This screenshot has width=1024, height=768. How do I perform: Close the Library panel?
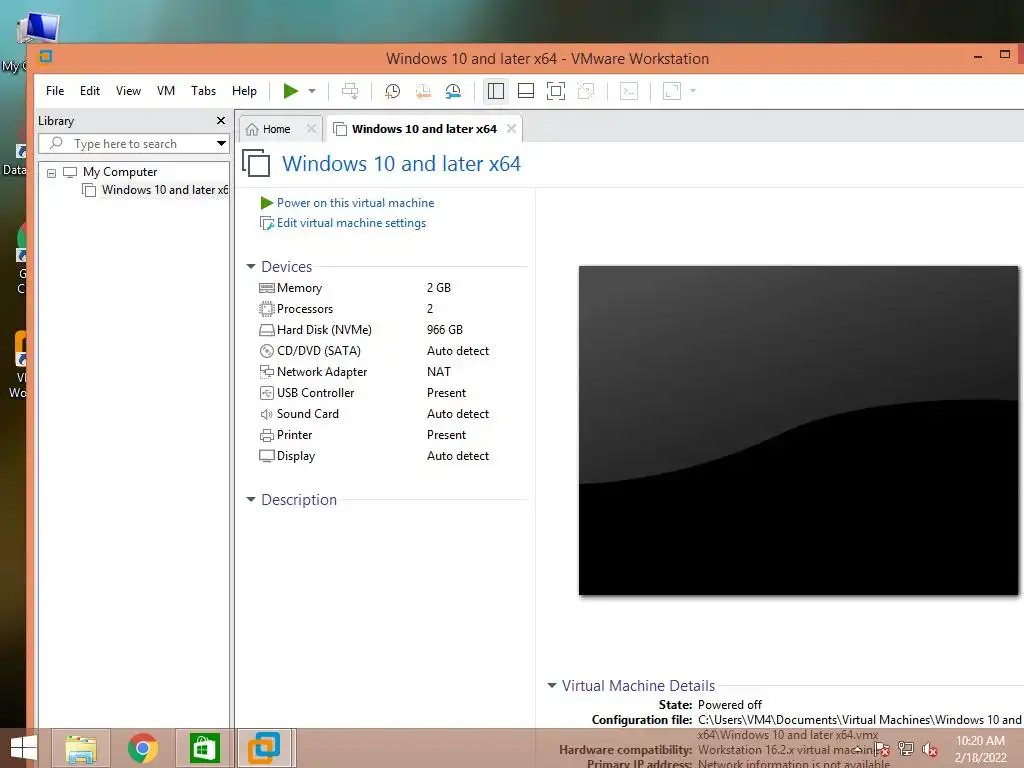tap(221, 121)
